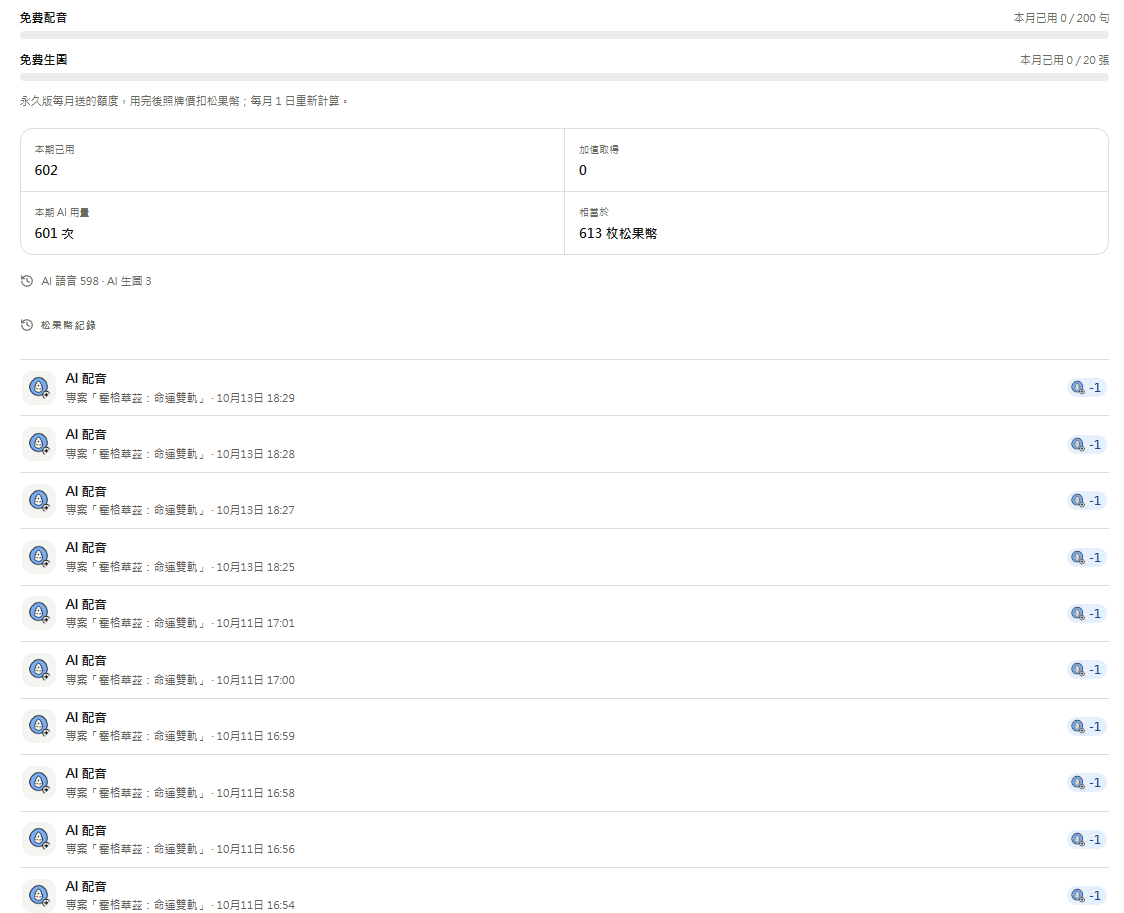Click AI 配音 icon for 10月13日 18:29 entry
Screen dimensions: 1124x913
pyautogui.click(x=39, y=388)
